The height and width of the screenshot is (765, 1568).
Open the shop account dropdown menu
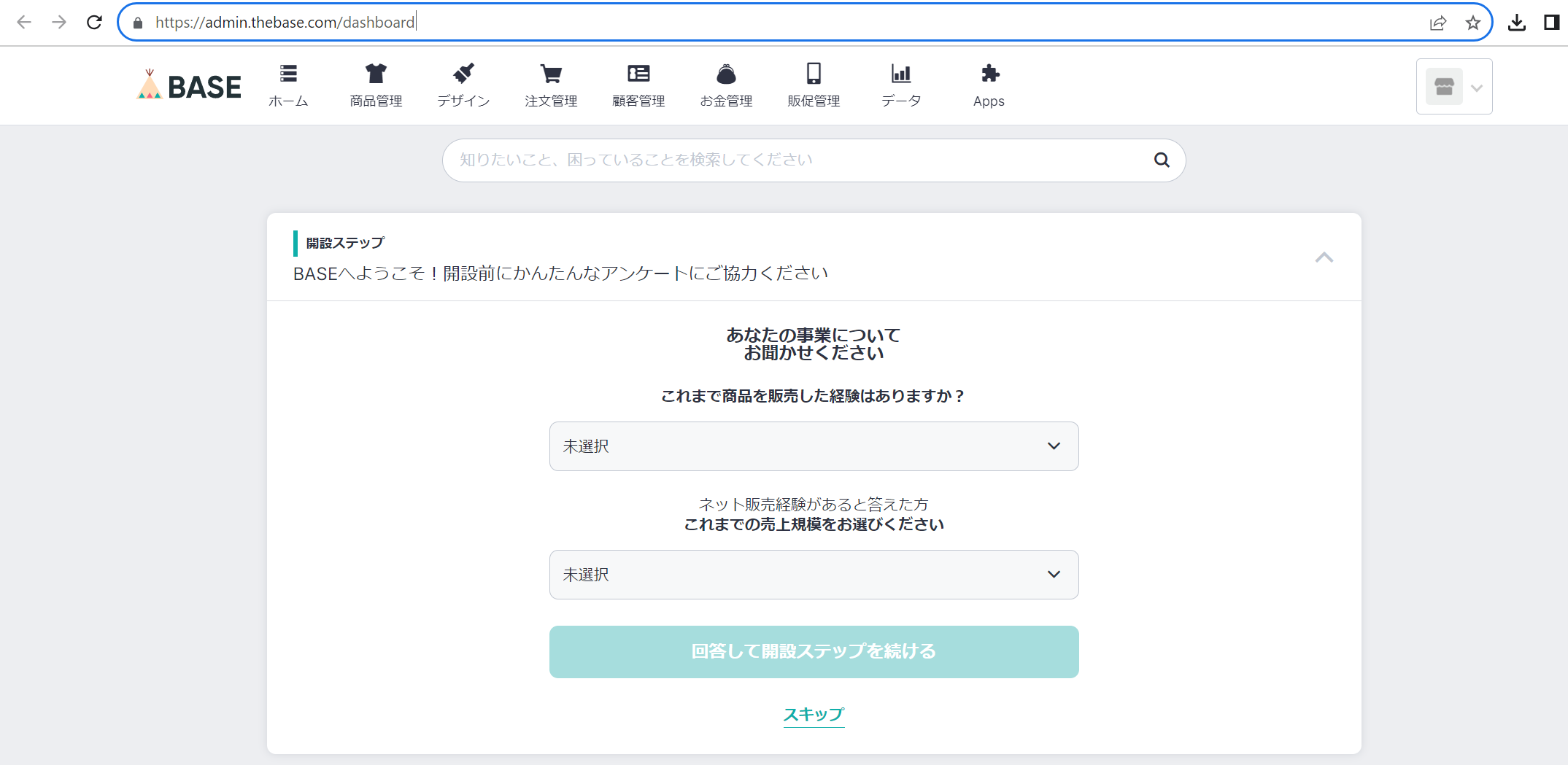click(x=1453, y=87)
